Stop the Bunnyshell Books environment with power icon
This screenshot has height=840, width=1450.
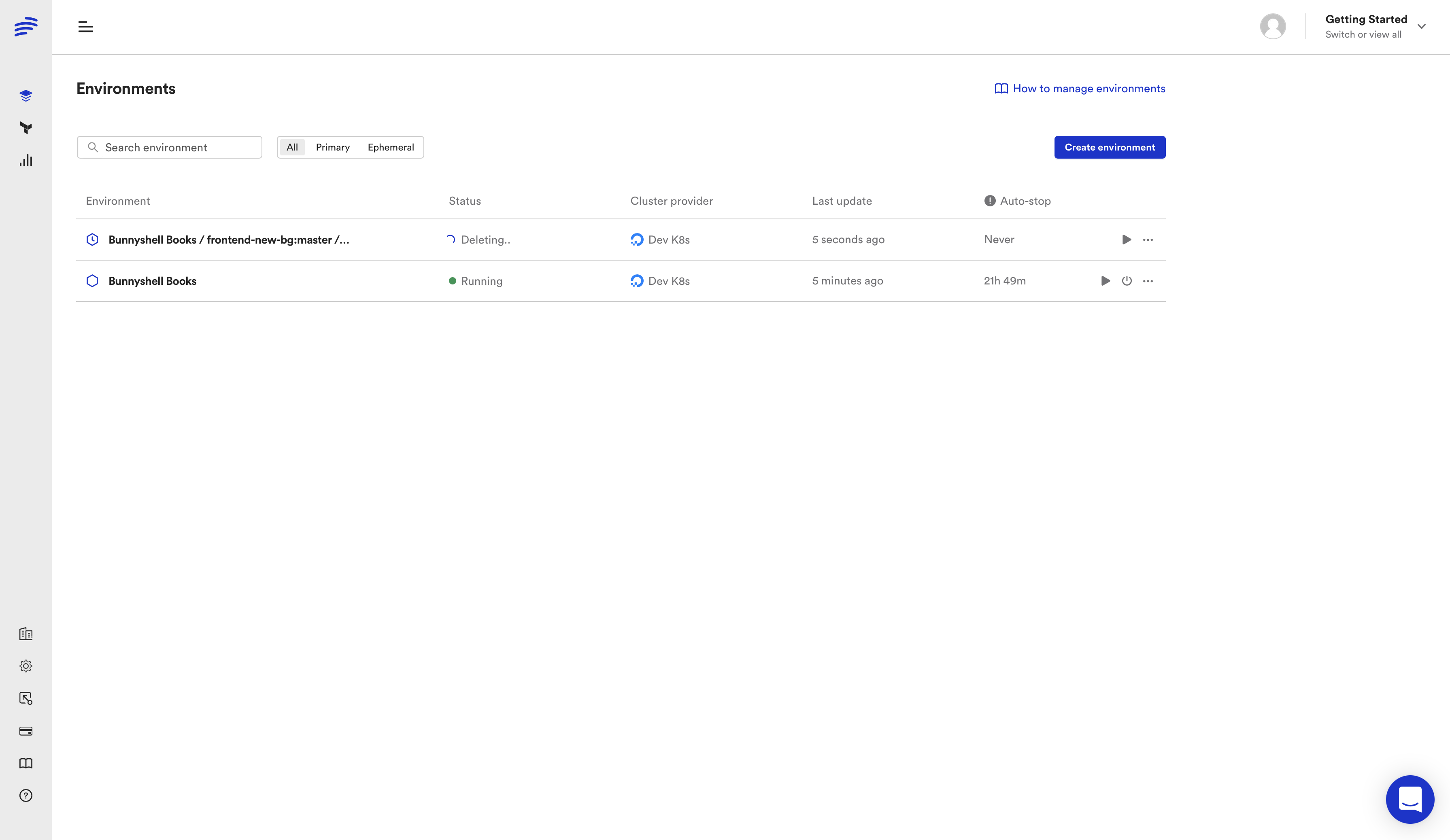click(1126, 280)
